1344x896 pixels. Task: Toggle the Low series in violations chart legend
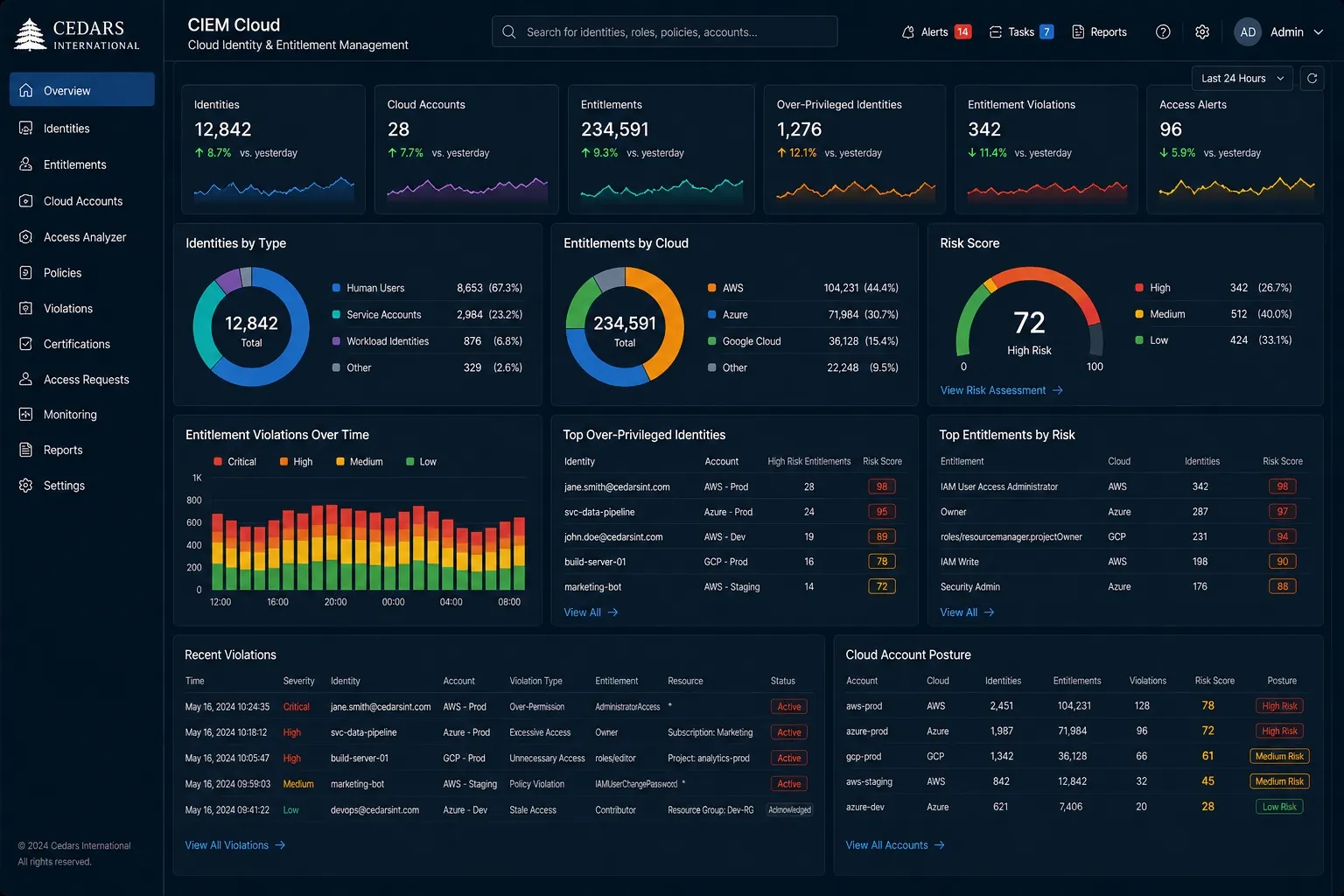421,461
